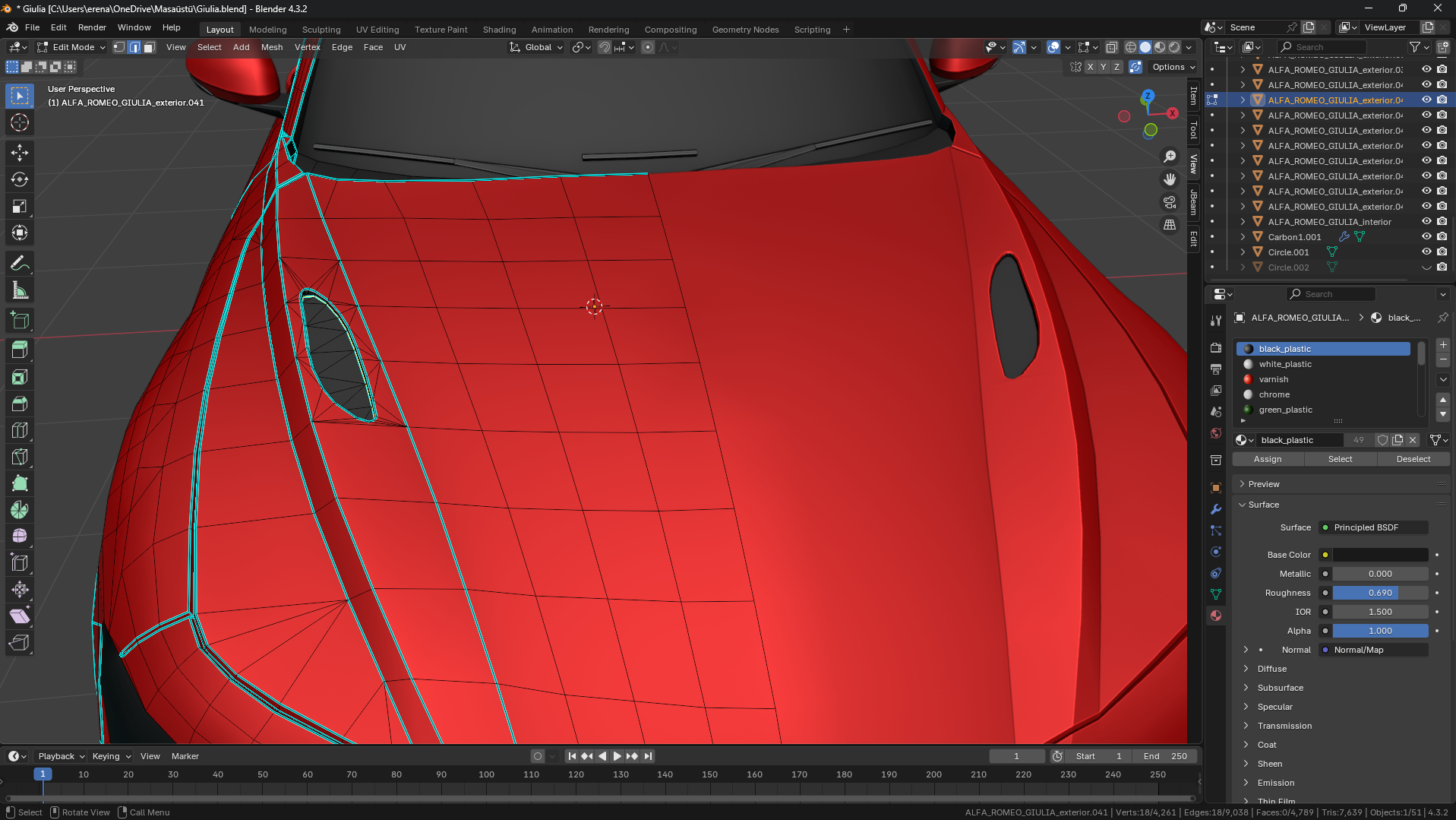This screenshot has width=1456, height=820.
Task: Toggle Z axis mirror
Action: 1116,67
